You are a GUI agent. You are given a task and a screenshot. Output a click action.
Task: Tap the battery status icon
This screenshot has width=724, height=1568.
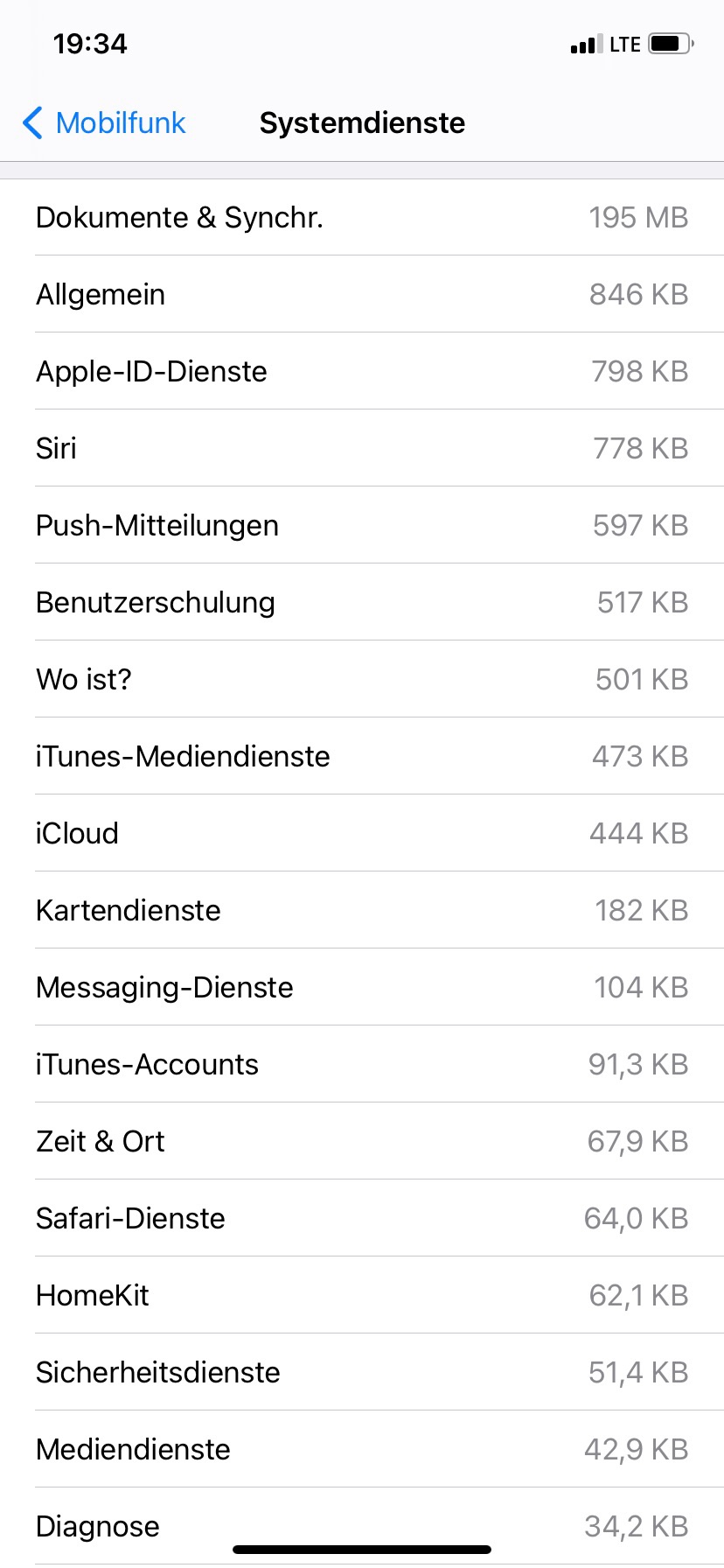pos(672,44)
